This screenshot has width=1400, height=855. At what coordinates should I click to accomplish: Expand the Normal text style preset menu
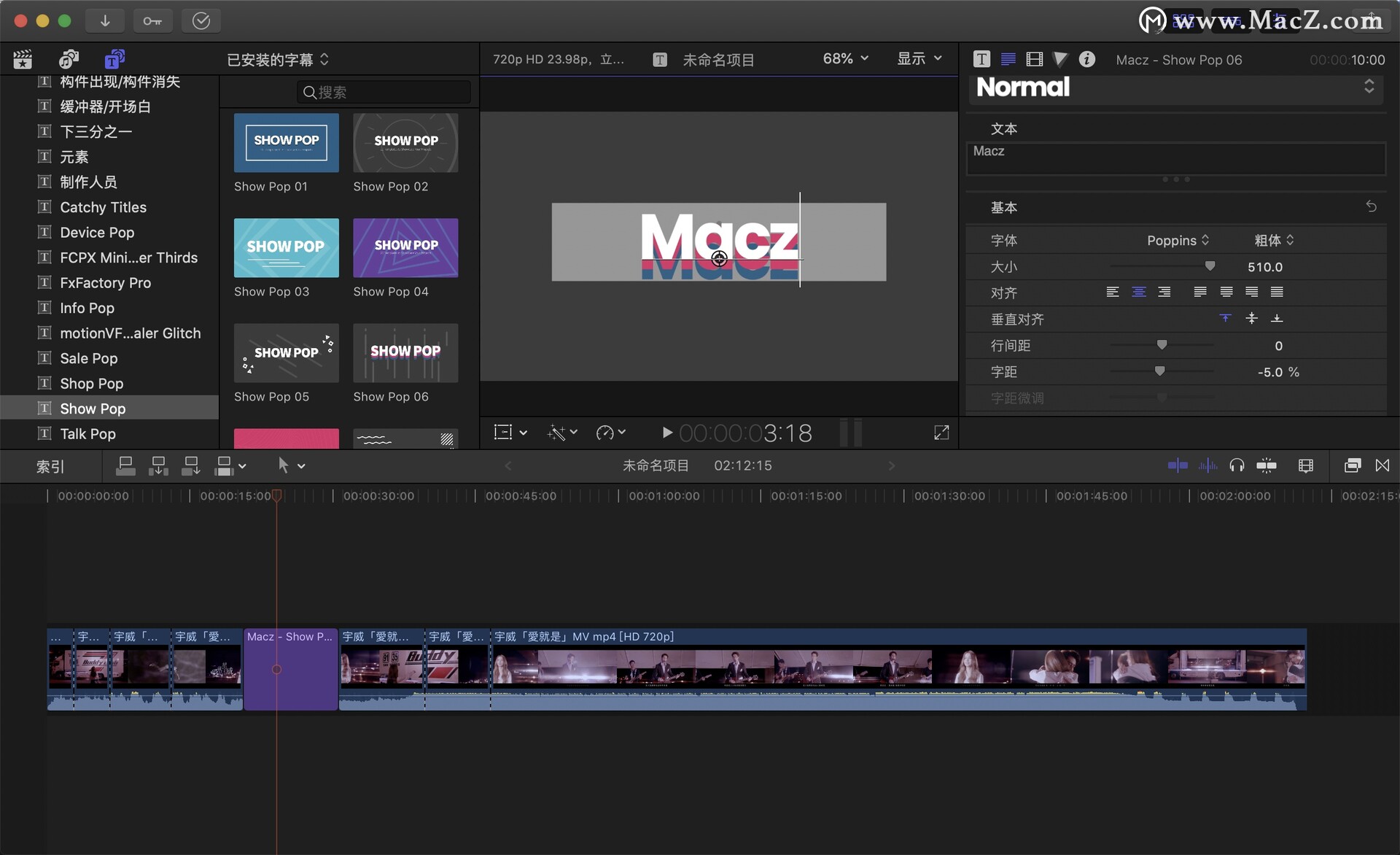coord(1369,87)
